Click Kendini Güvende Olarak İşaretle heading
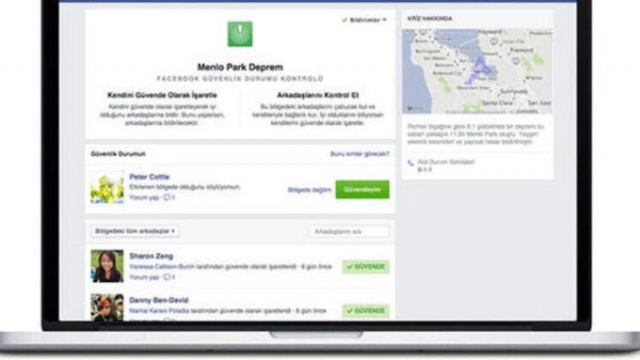The height and width of the screenshot is (360, 640). 162,95
